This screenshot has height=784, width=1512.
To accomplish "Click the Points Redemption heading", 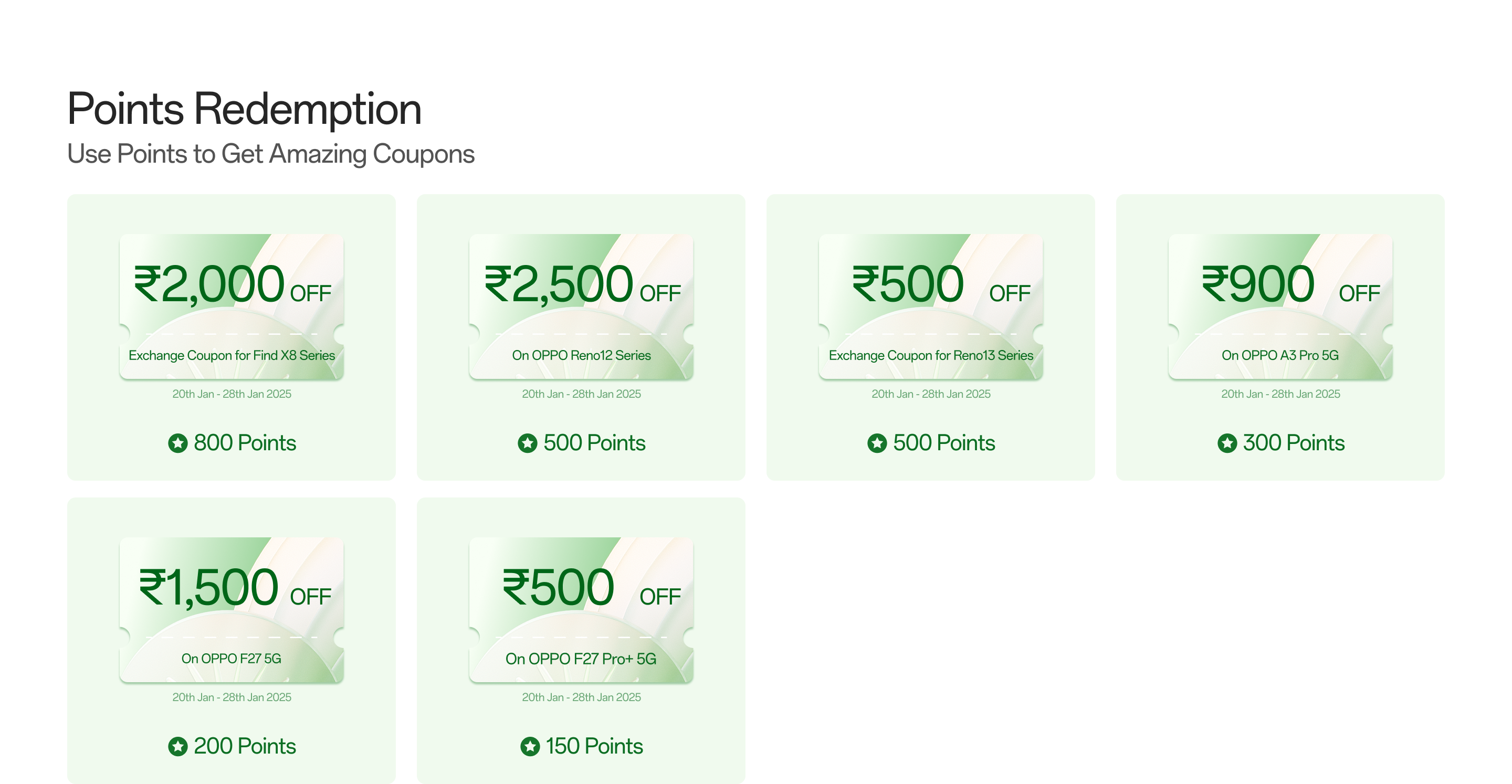I will 244,109.
